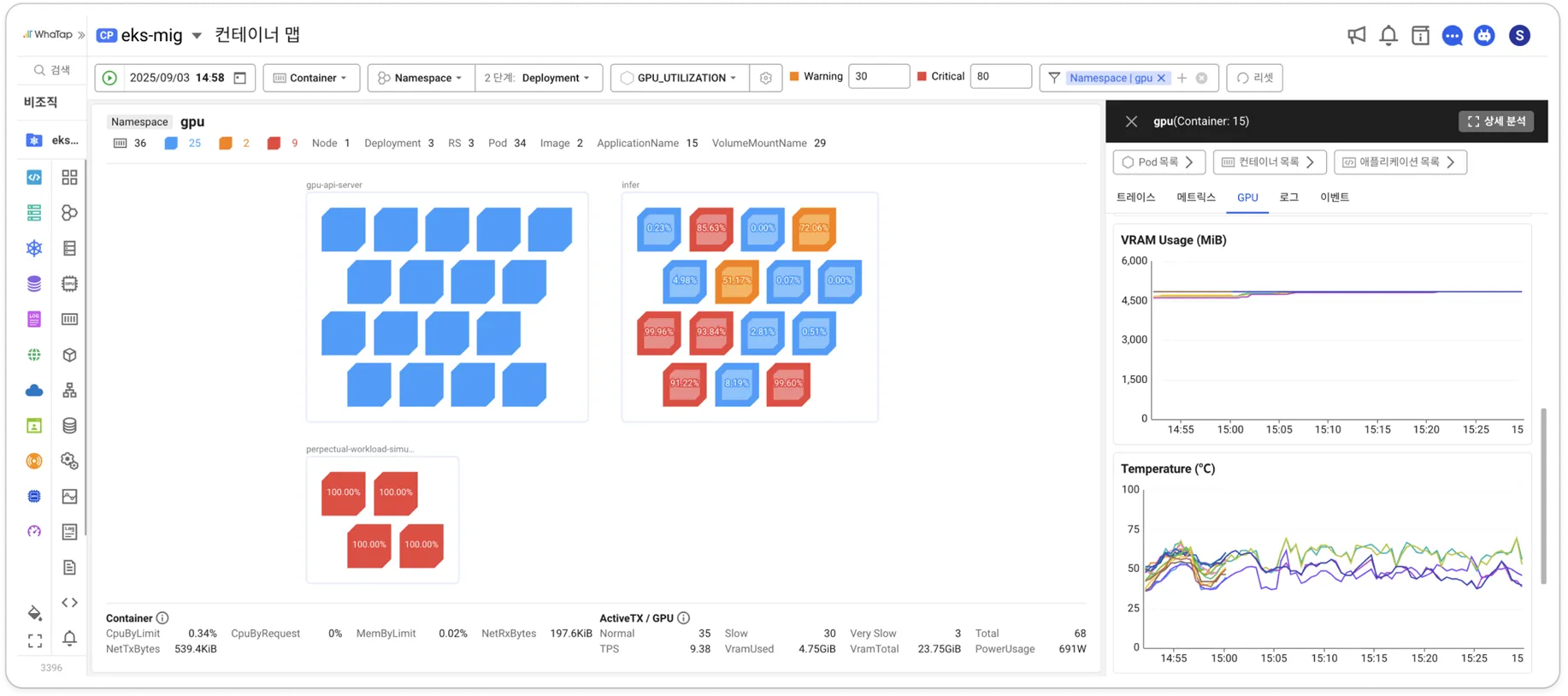Select the purple database sidebar icon

(34, 284)
